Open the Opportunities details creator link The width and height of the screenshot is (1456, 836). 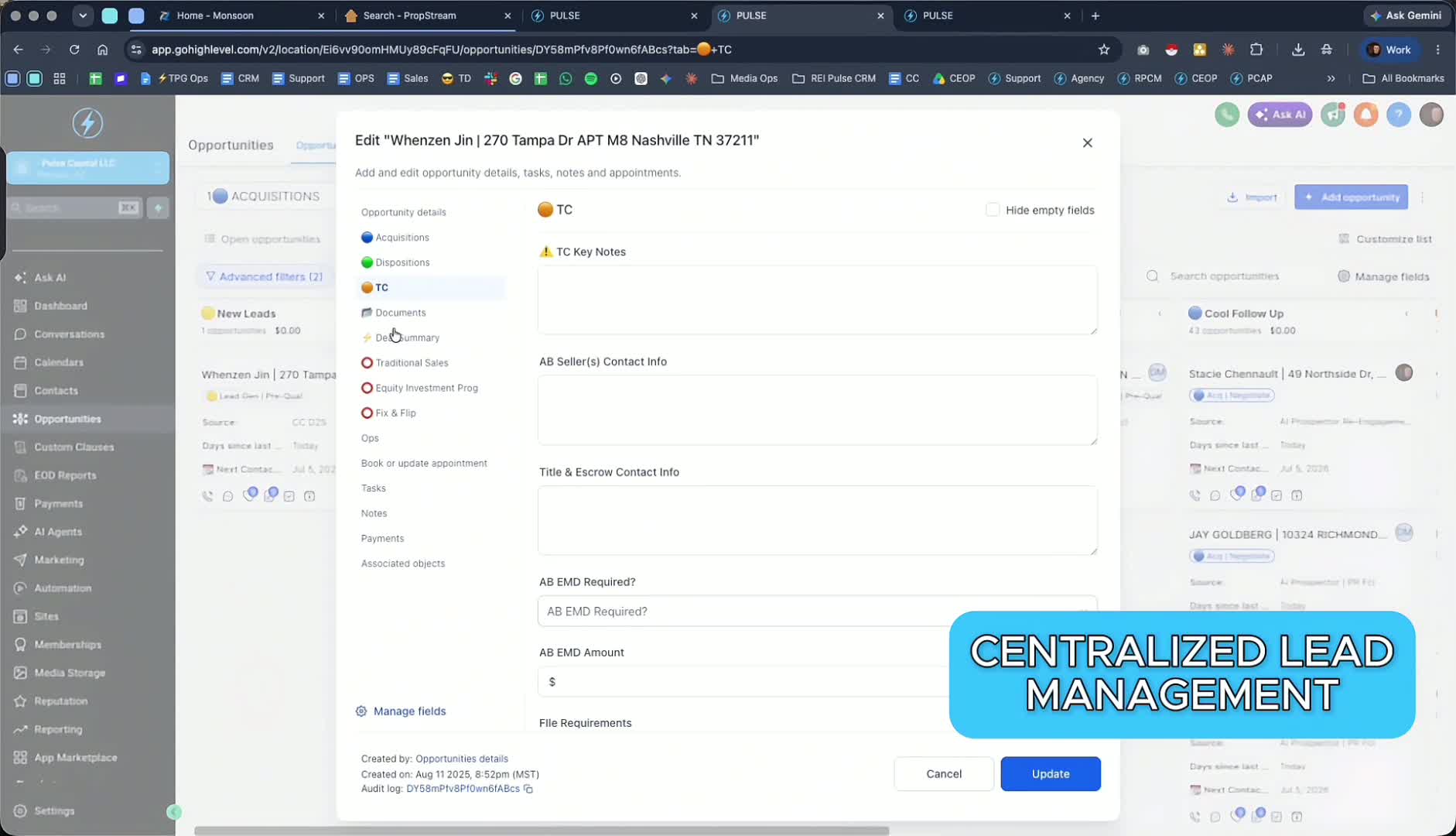pyautogui.click(x=462, y=759)
